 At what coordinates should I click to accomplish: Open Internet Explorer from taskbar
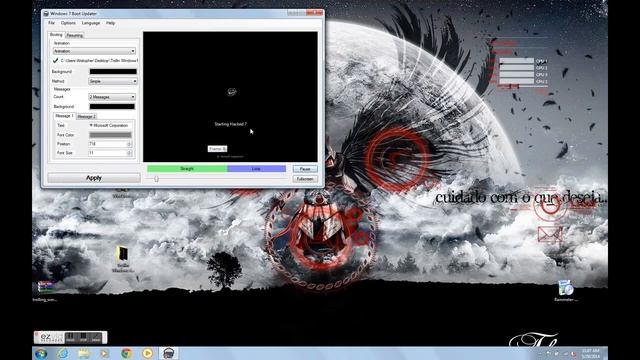click(62, 353)
